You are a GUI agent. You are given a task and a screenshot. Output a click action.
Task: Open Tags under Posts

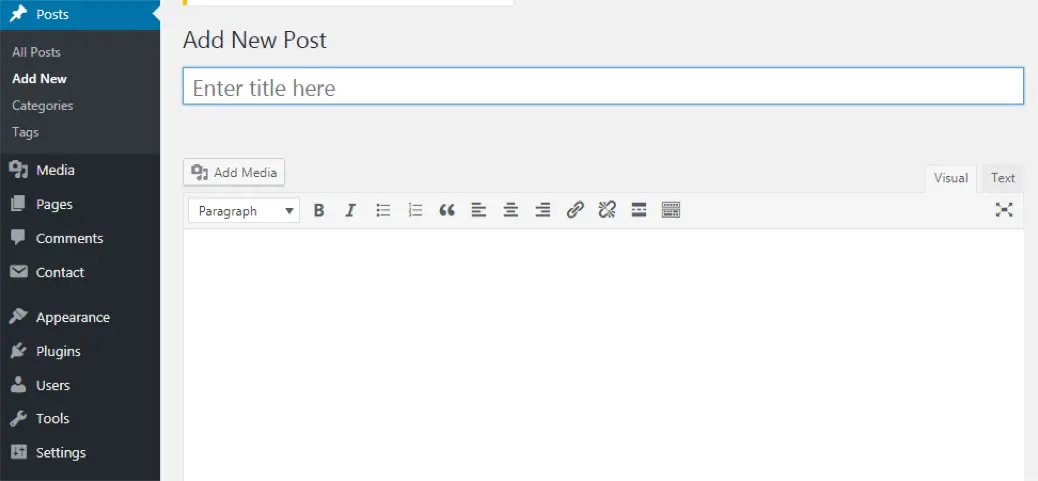point(25,132)
